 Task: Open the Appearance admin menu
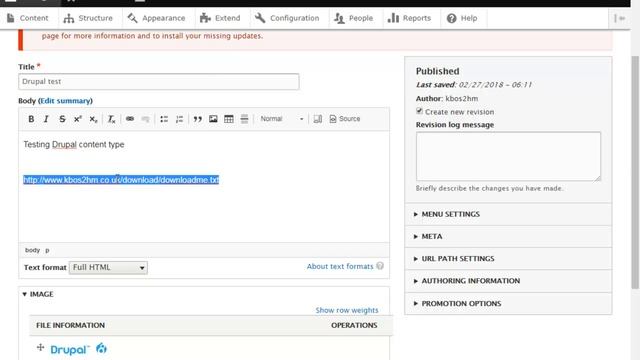[156, 18]
